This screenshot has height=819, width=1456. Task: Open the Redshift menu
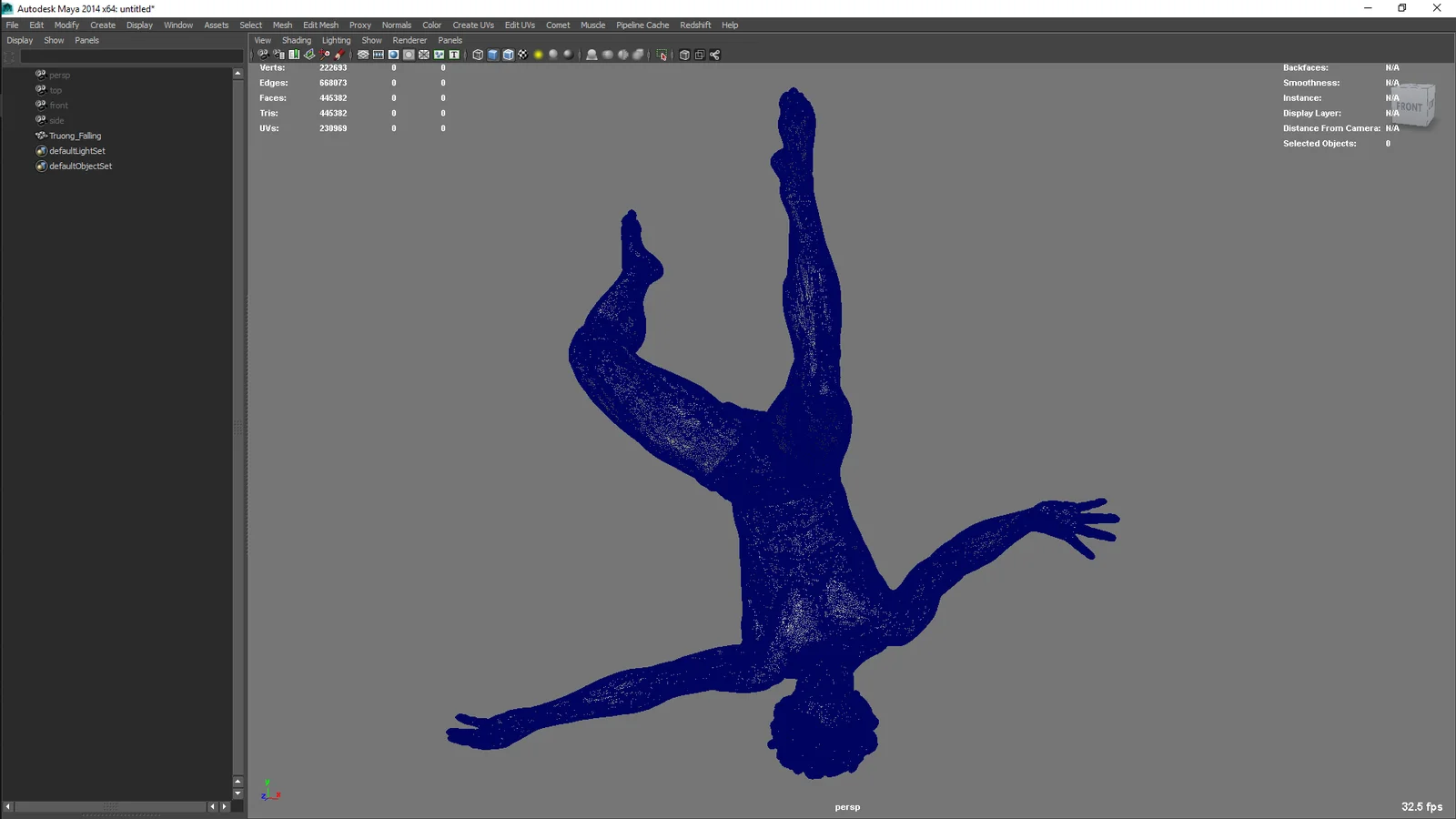[695, 25]
